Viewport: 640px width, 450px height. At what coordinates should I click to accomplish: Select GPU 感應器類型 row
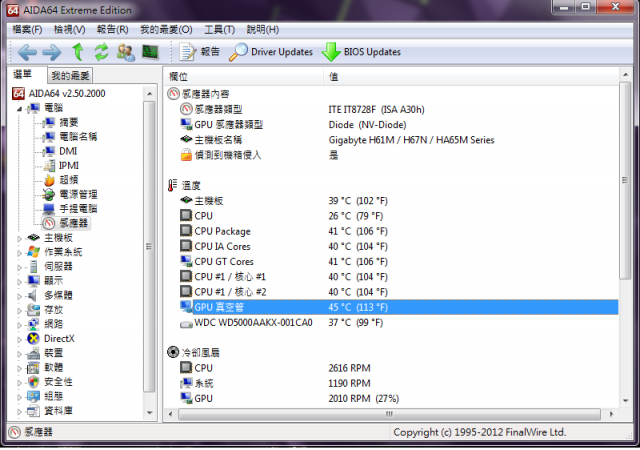[x=392, y=125]
